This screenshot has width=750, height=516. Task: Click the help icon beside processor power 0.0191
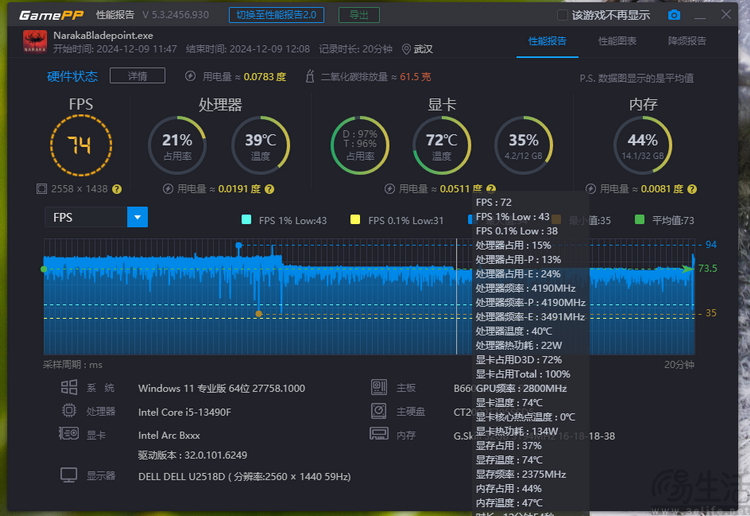pos(269,189)
